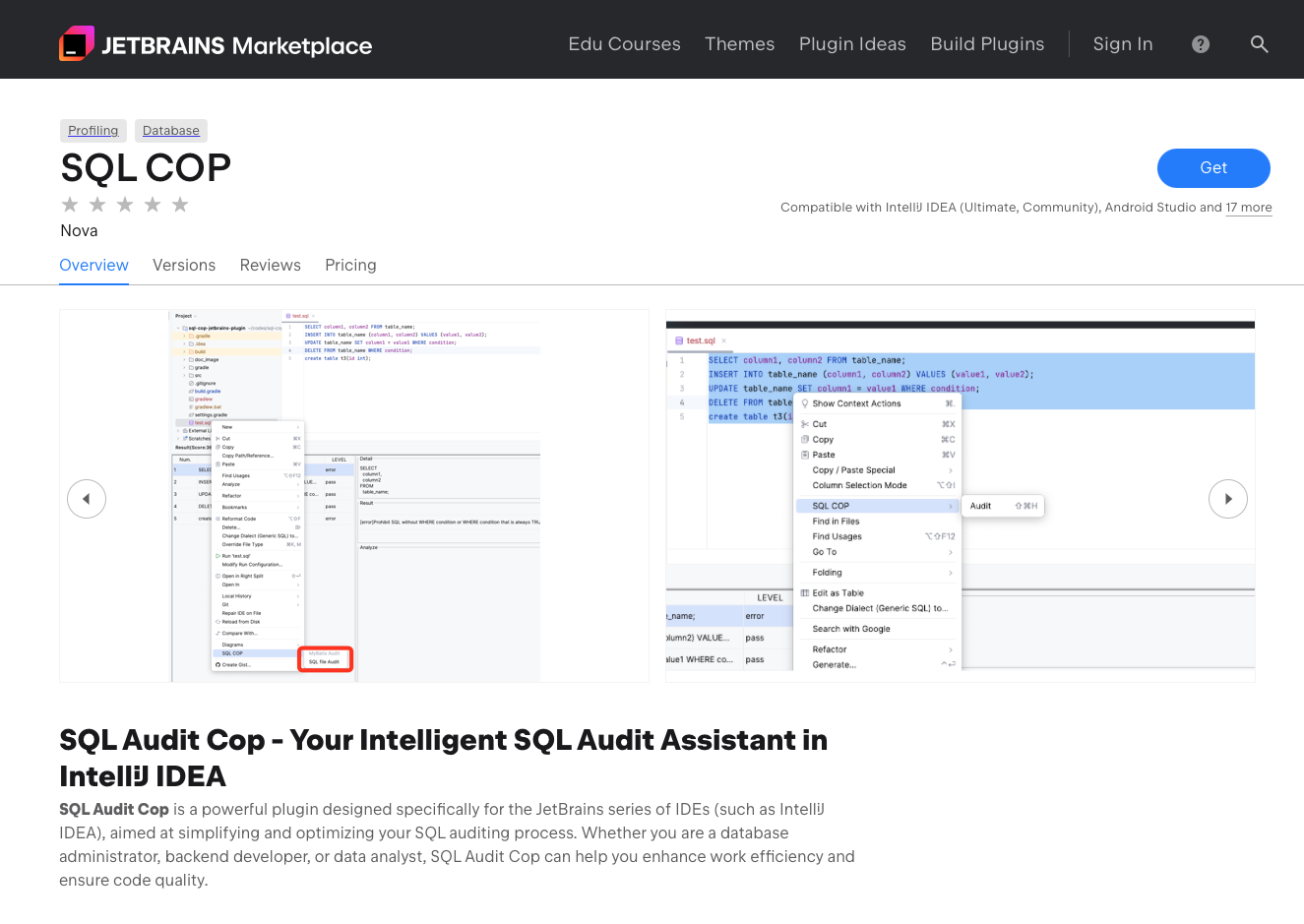1304x924 pixels.
Task: Open the search magnifier icon
Action: coord(1260,44)
